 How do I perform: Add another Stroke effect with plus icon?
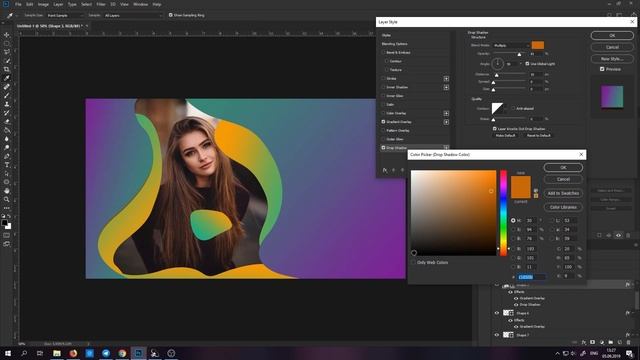coord(446,78)
